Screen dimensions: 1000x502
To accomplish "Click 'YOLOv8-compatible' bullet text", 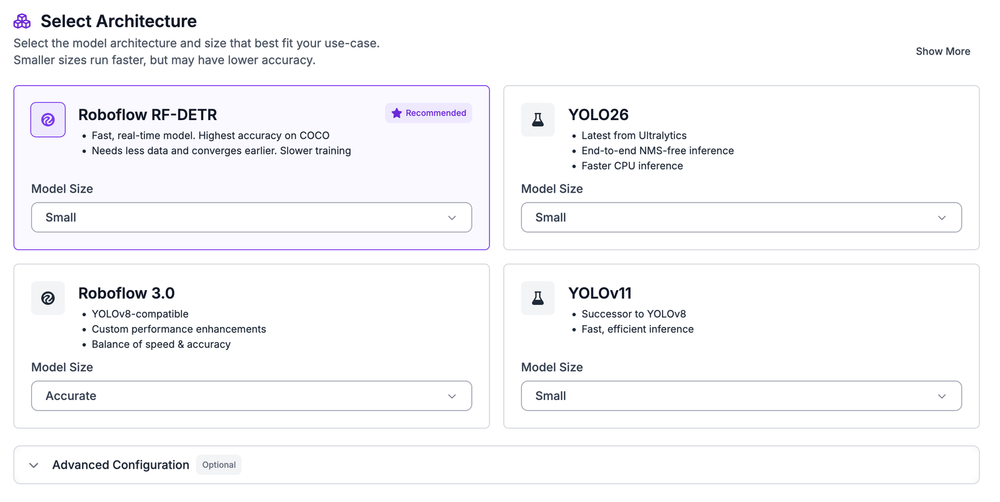I will 140,314.
